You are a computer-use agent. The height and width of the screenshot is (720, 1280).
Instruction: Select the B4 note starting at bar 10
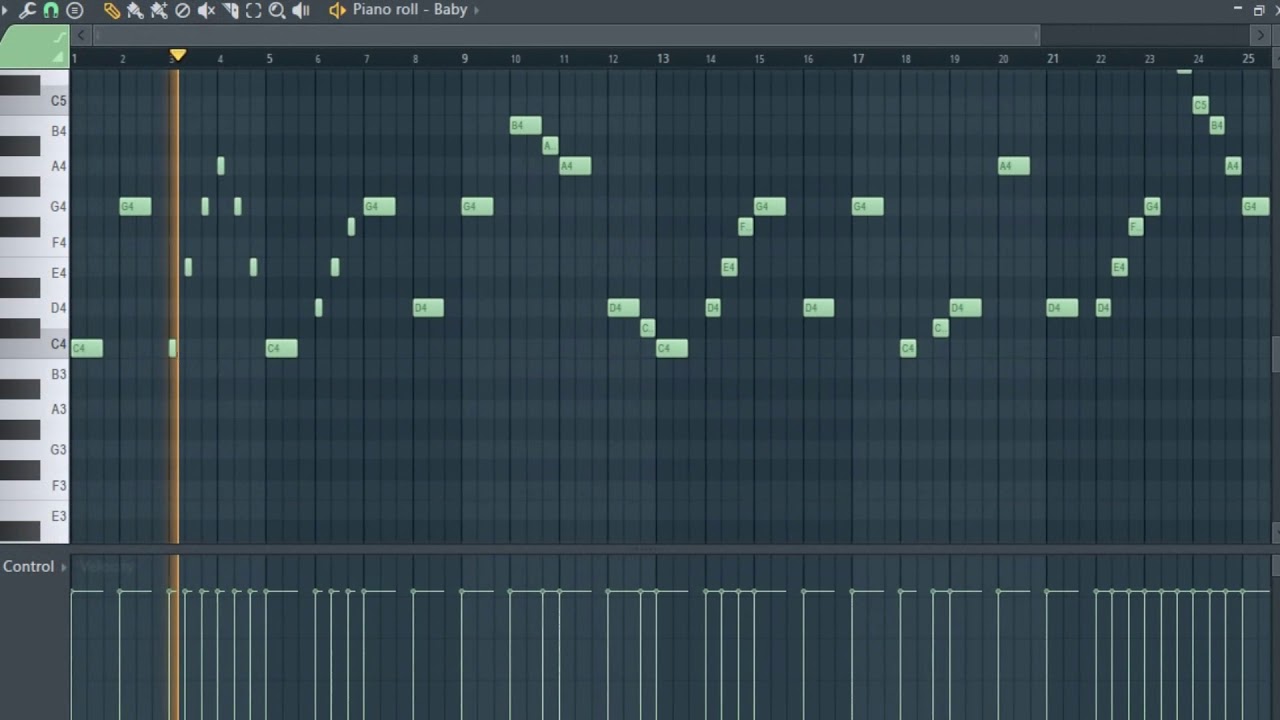coord(526,125)
